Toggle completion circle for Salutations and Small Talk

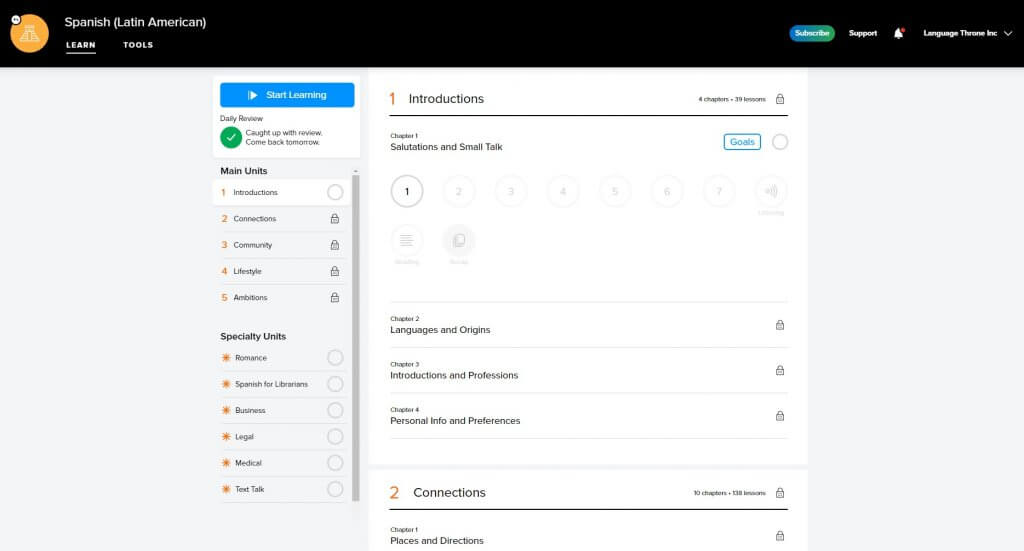coord(780,142)
